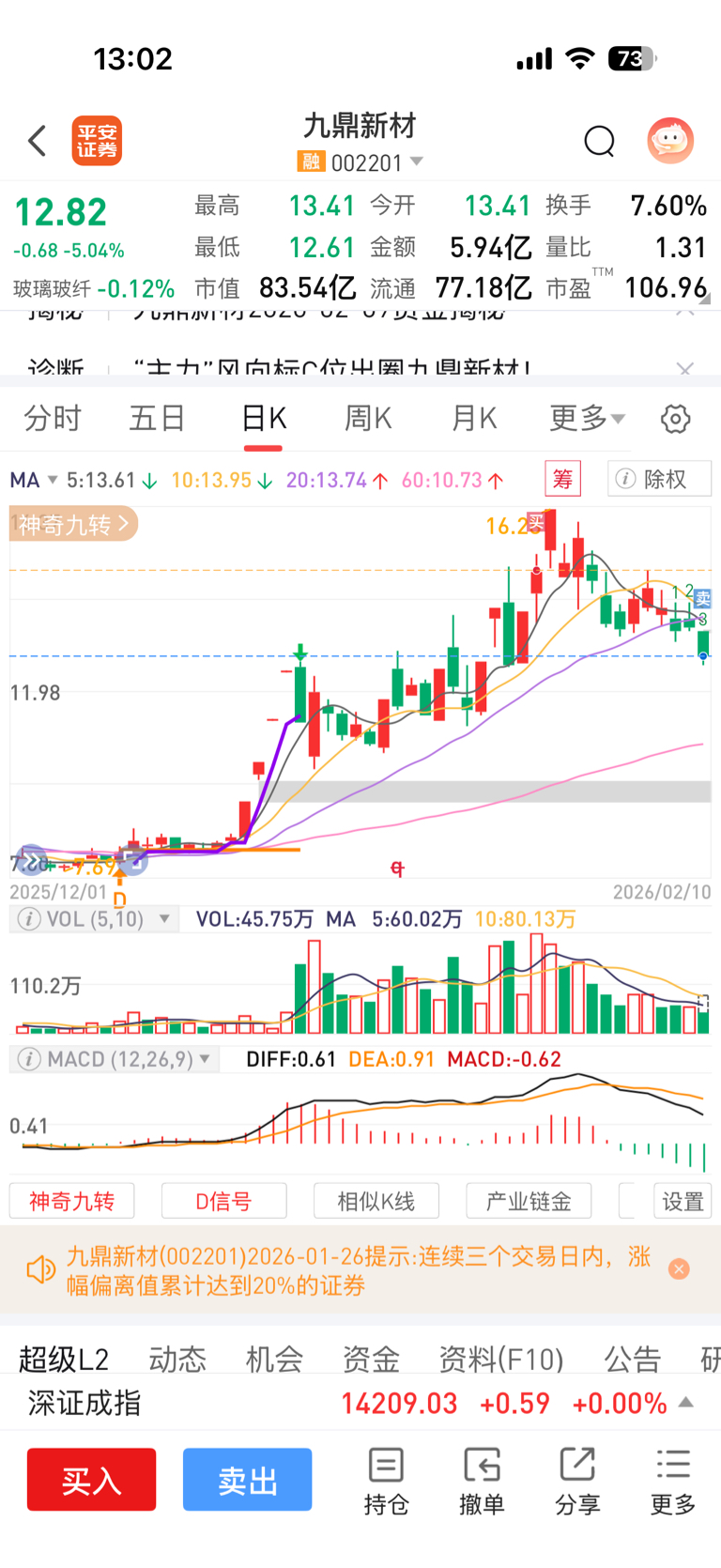Image resolution: width=721 pixels, height=1568 pixels.
Task: Switch to 周K tab
Action: pyautogui.click(x=368, y=418)
